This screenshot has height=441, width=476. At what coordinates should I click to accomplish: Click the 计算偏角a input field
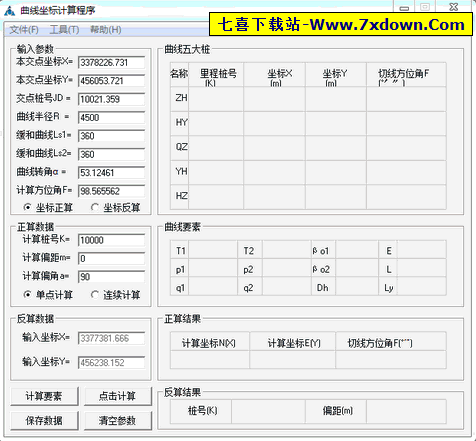(111, 277)
